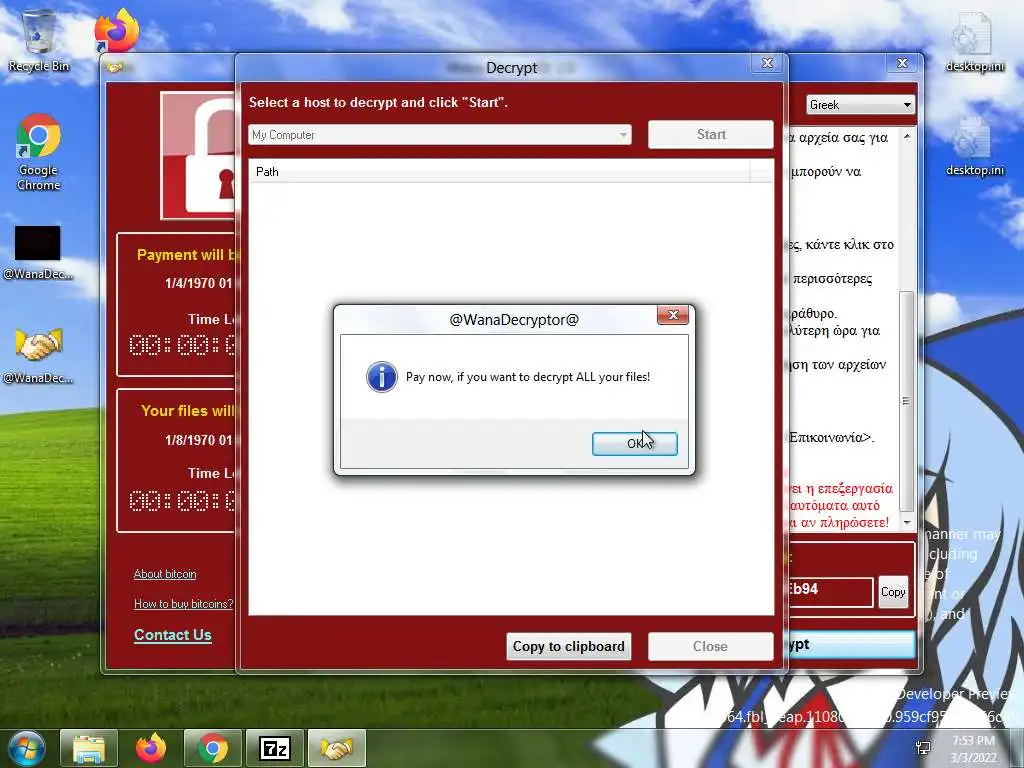Viewport: 1024px width, 768px height.
Task: Click the 1/8/1970 deadline date text
Action: point(199,440)
